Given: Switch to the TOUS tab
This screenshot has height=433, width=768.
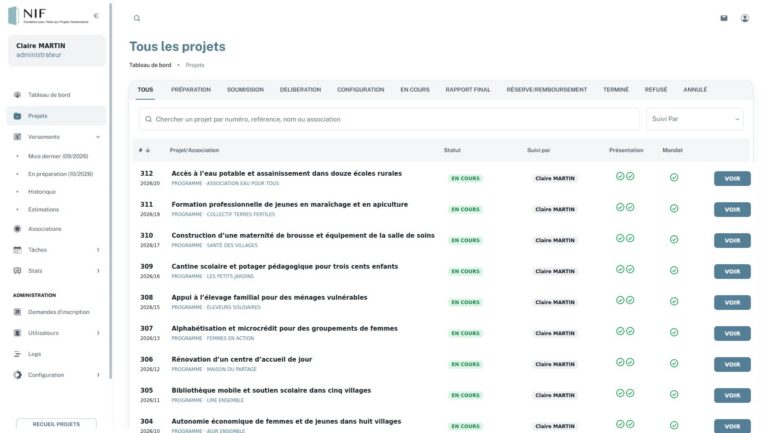Looking at the screenshot, I should coord(145,90).
